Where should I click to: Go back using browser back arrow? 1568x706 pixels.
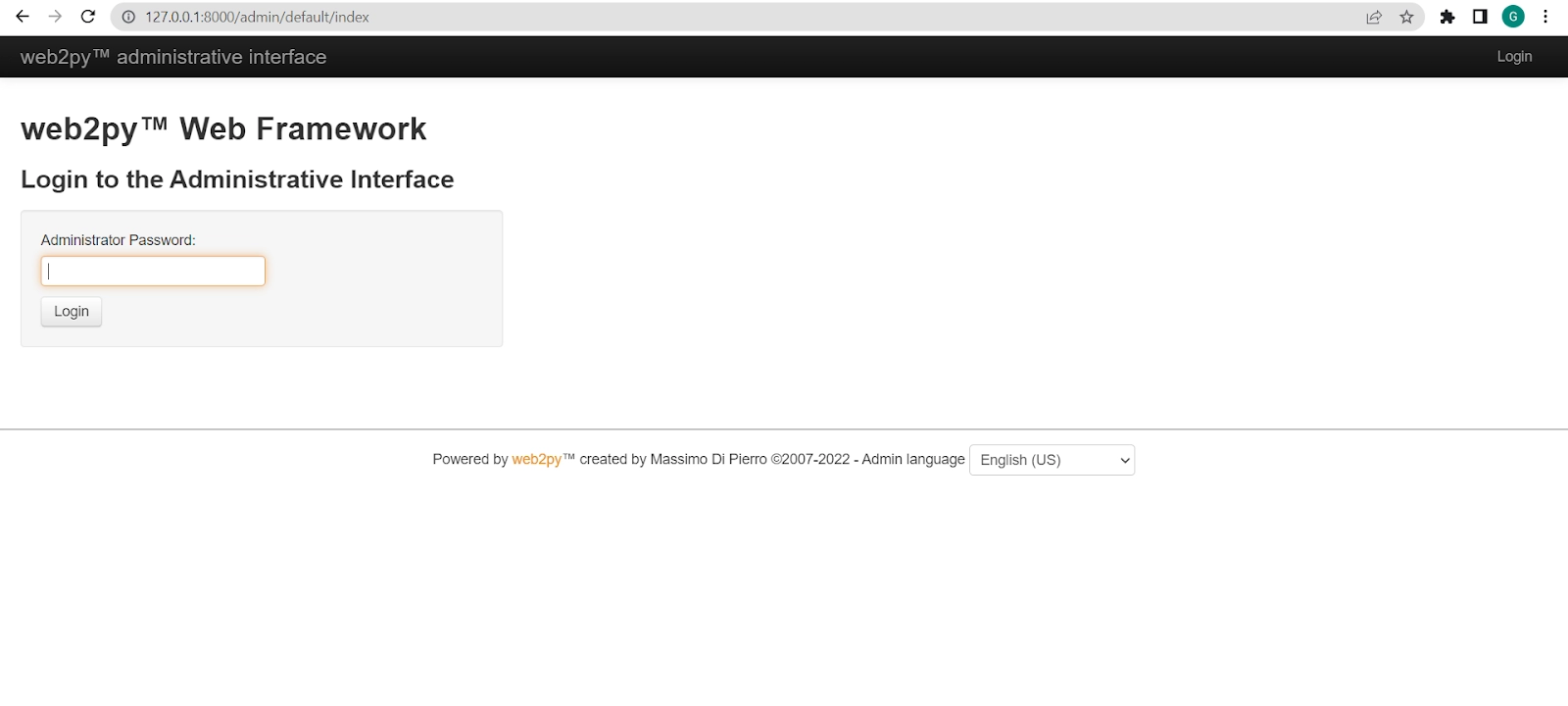pos(23,17)
